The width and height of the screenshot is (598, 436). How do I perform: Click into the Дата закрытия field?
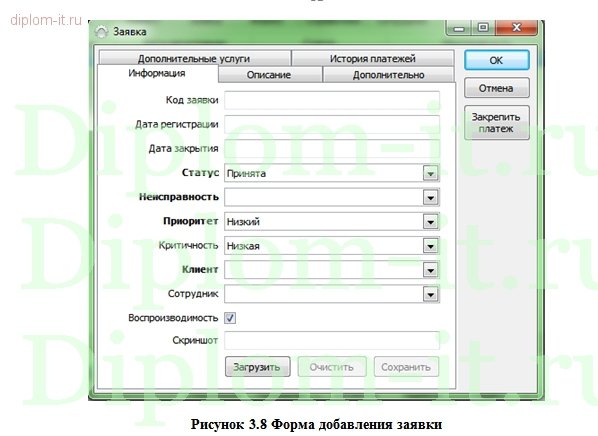tap(332, 149)
